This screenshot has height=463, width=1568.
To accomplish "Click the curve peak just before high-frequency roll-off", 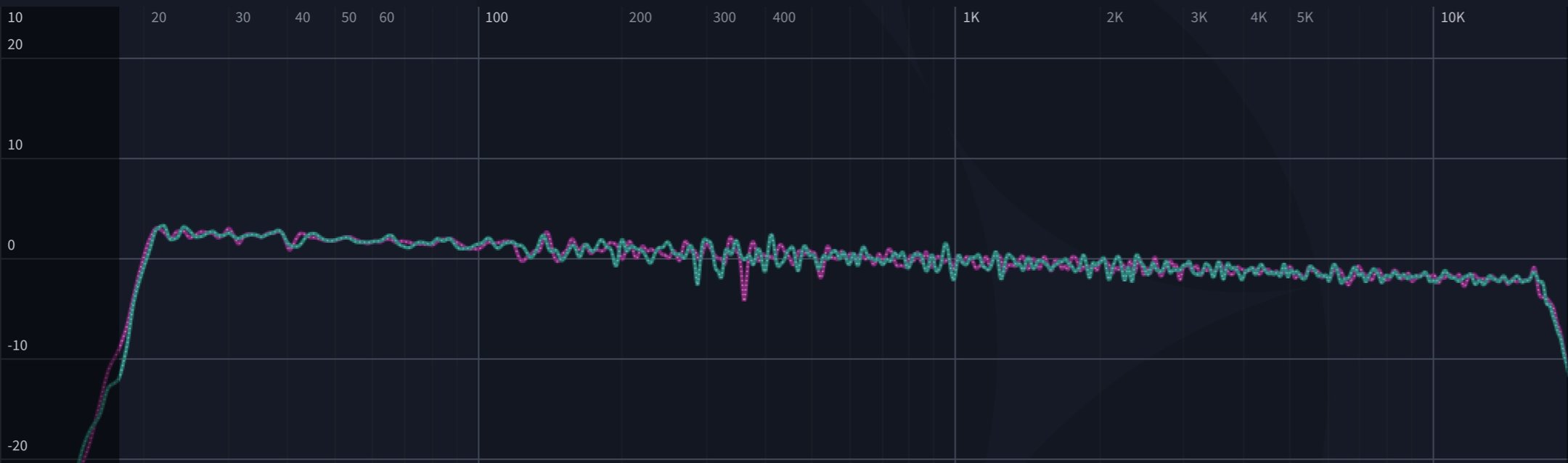I will 1534,269.
